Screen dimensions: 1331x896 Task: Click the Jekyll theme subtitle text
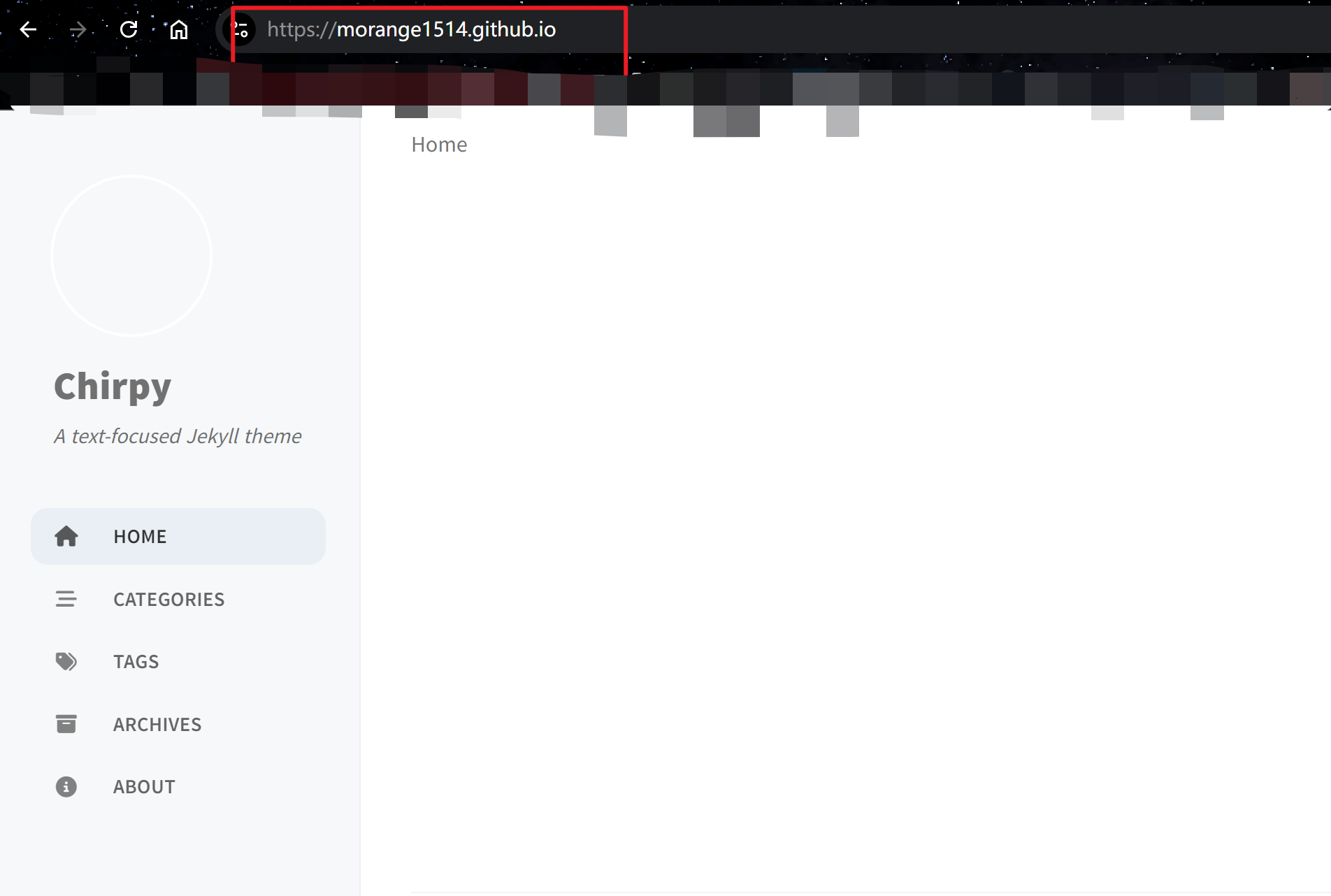178,436
